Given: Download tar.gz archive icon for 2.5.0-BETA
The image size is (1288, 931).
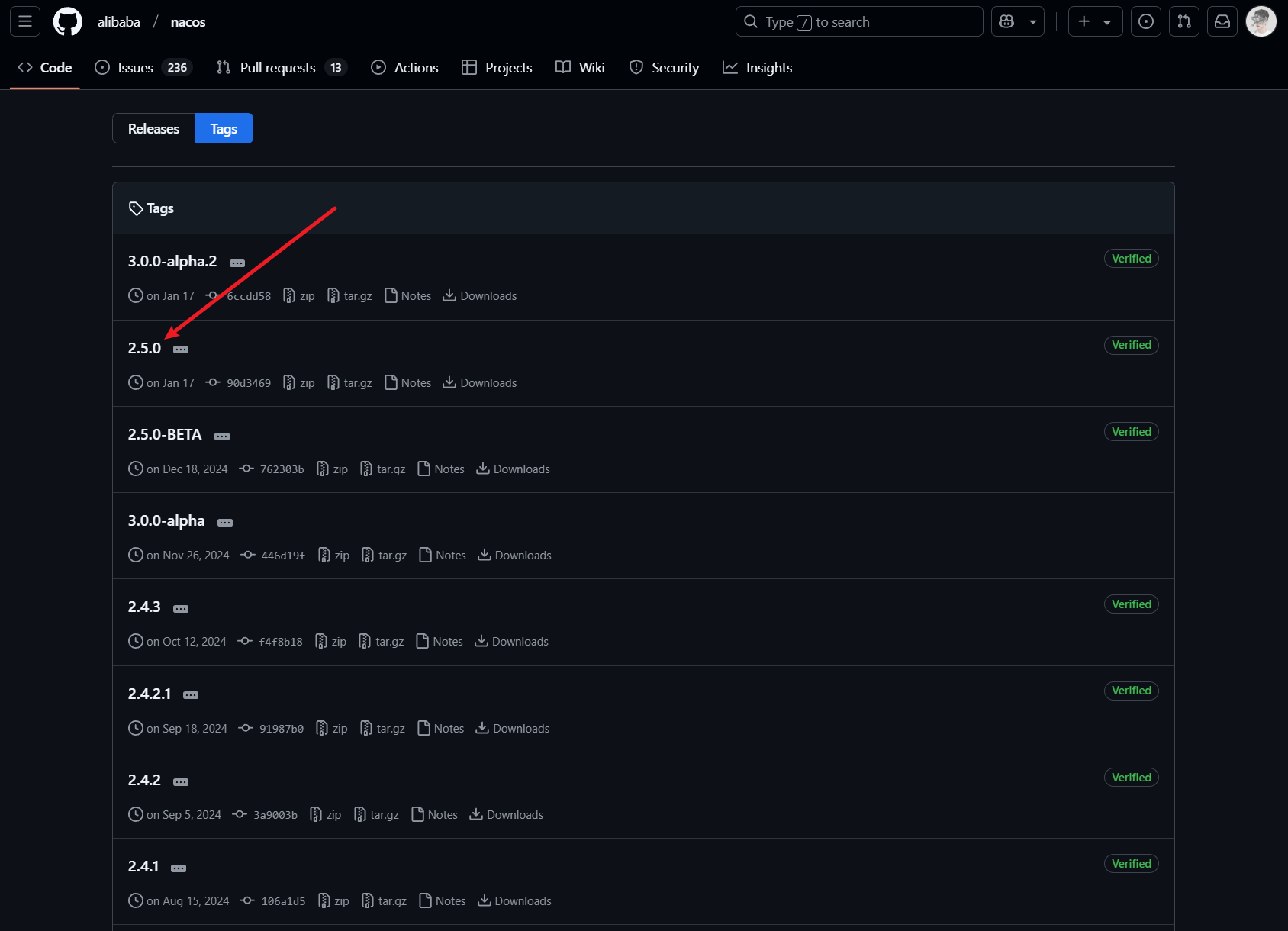Looking at the screenshot, I should (366, 469).
